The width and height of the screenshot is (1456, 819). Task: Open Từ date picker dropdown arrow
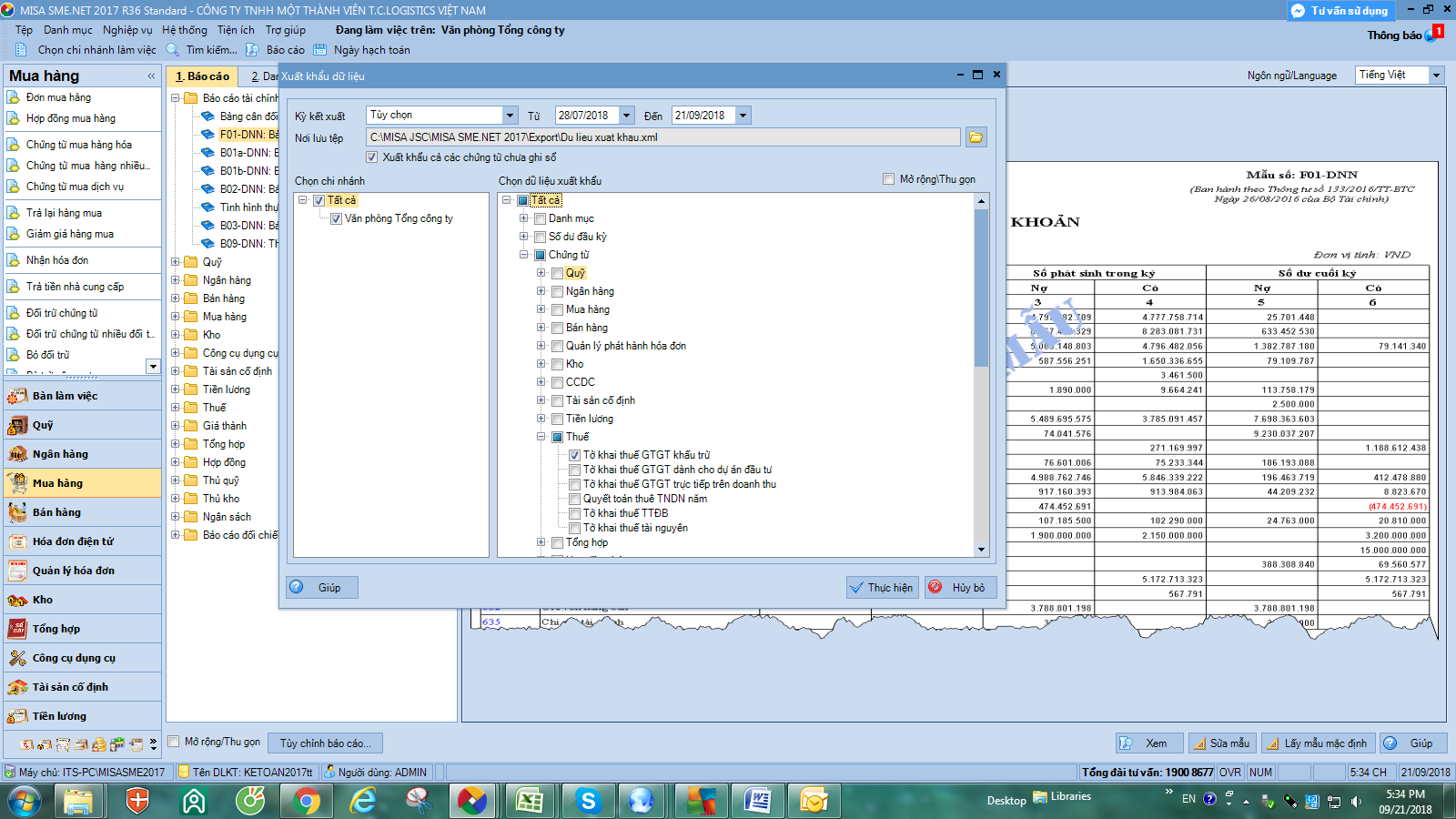coord(626,116)
